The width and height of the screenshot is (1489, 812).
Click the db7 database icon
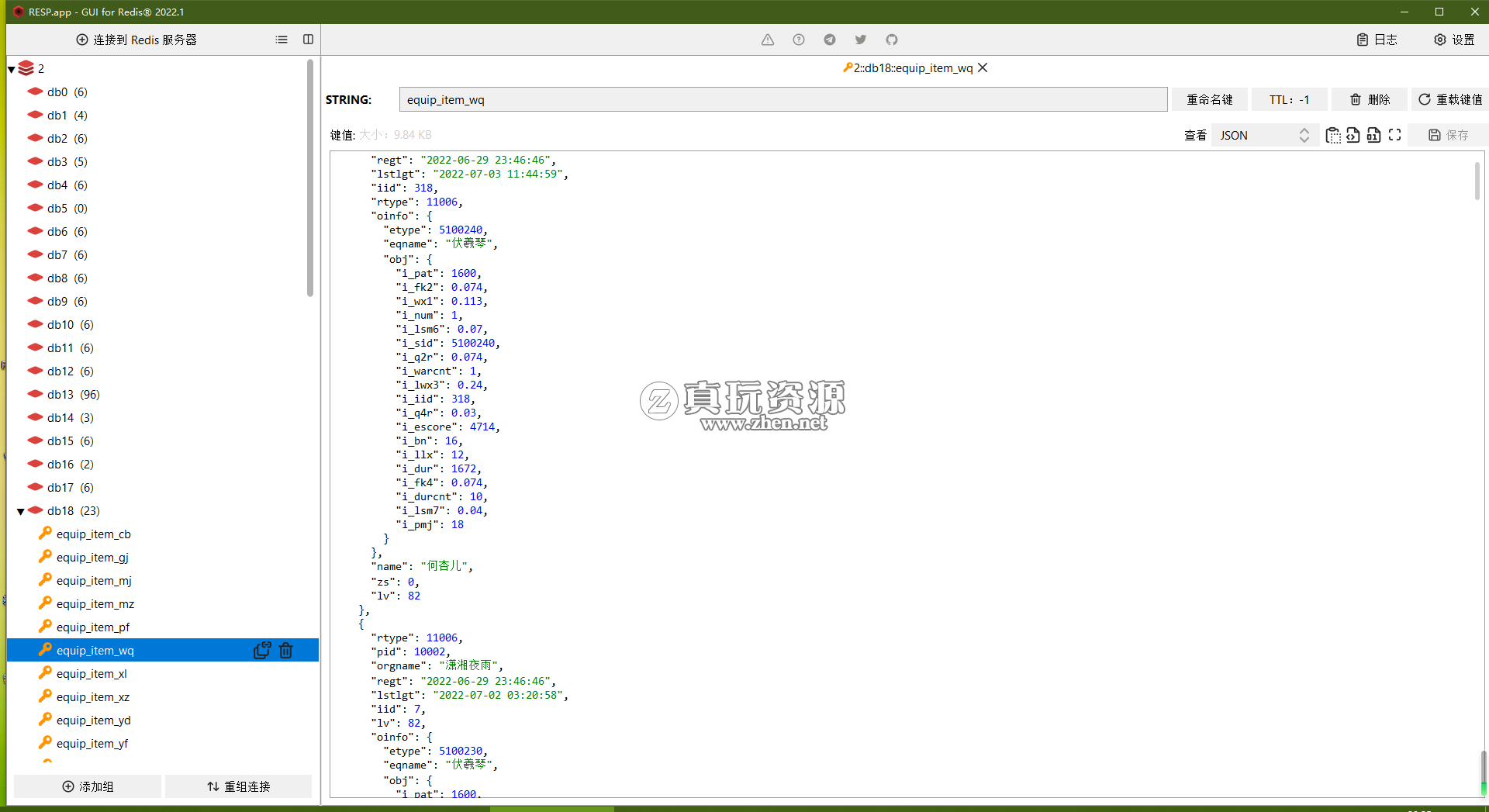click(35, 254)
